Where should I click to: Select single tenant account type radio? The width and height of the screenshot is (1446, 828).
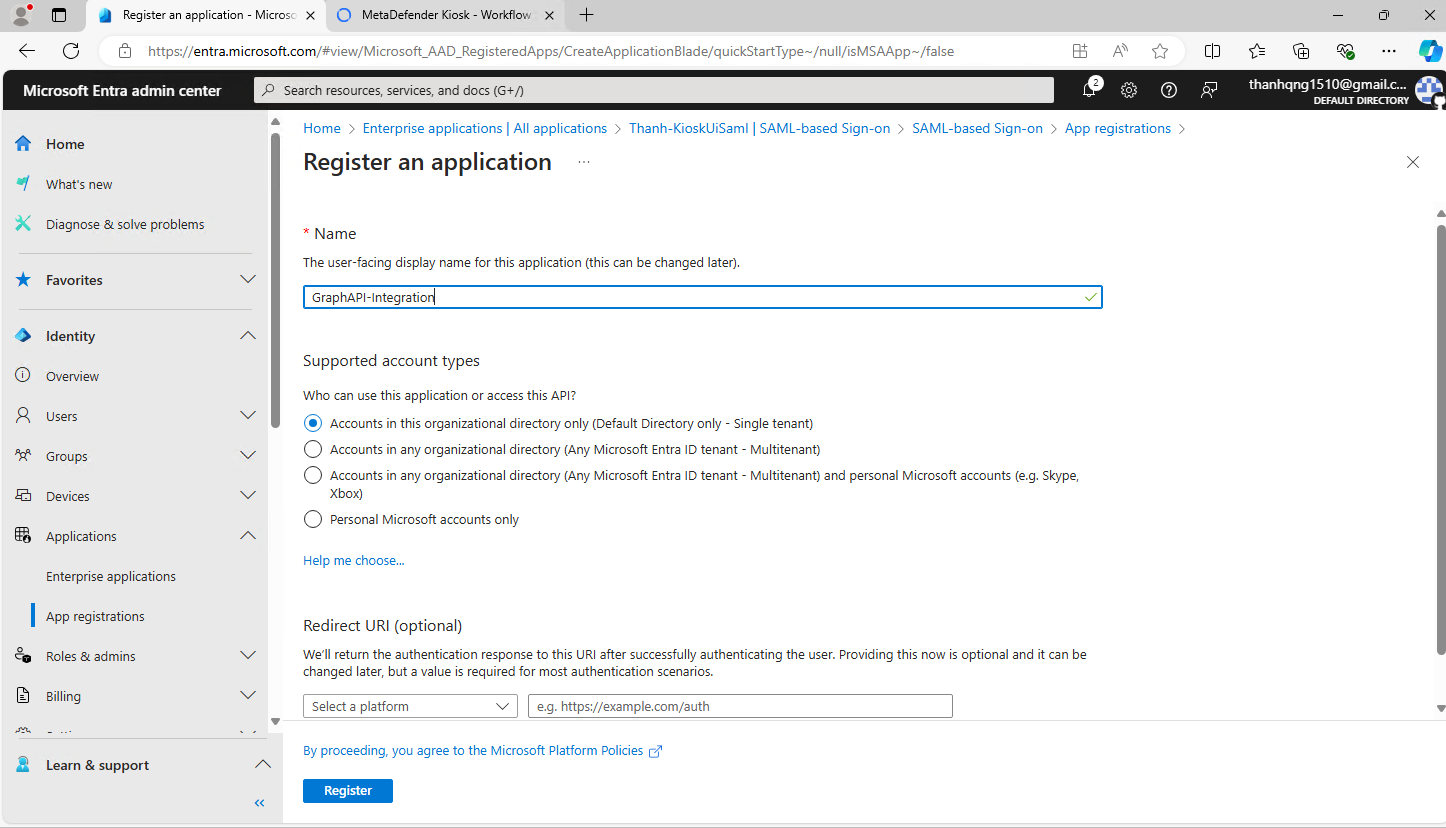tap(313, 423)
